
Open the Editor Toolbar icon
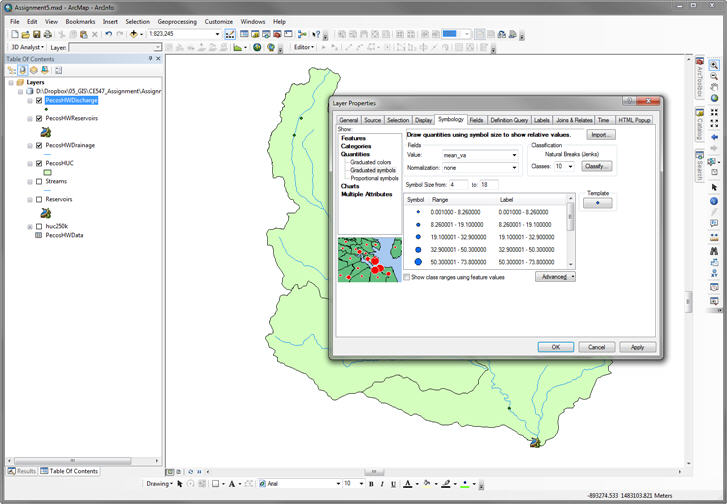coord(230,34)
